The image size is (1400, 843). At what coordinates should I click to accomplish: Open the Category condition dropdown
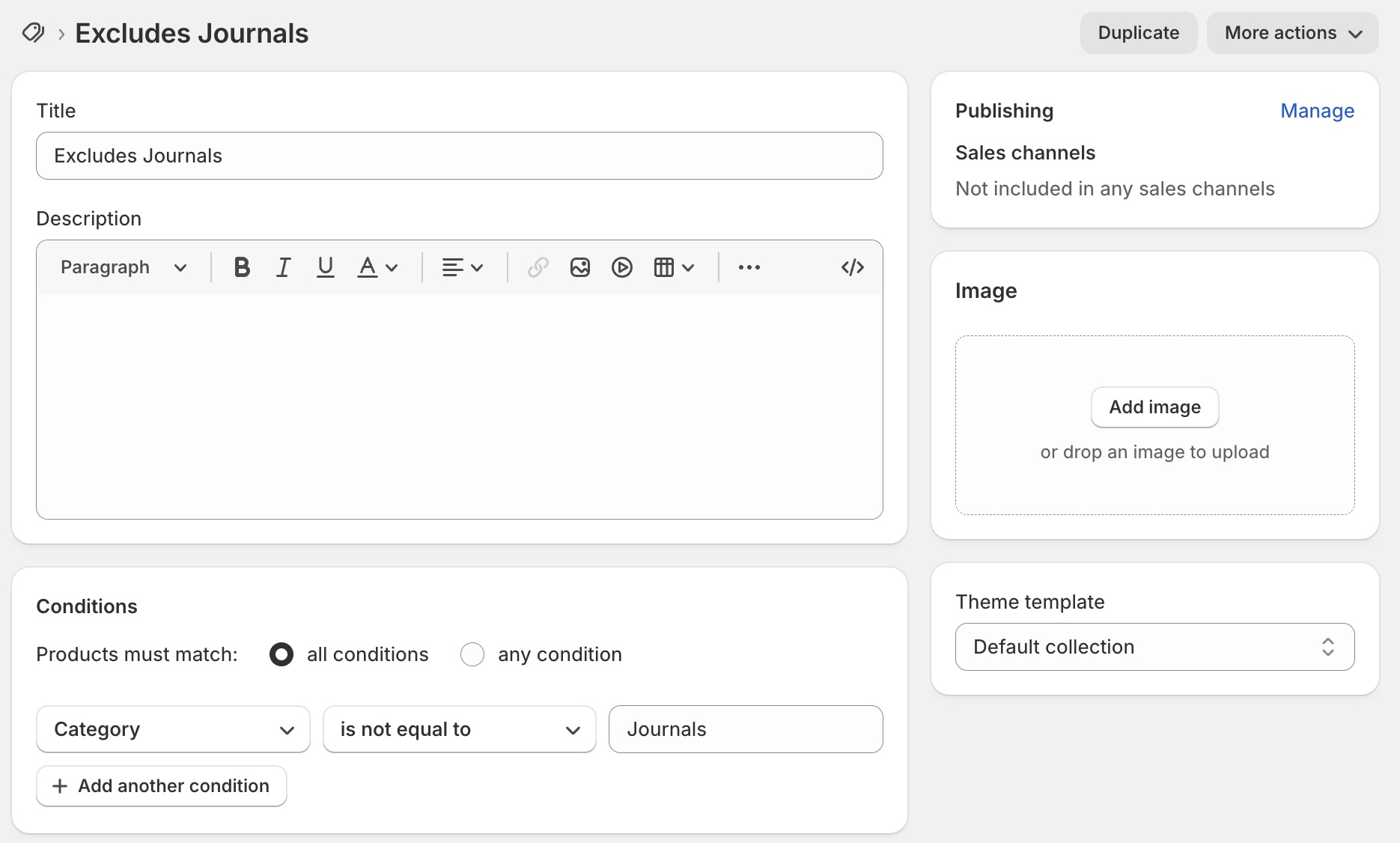pyautogui.click(x=173, y=729)
